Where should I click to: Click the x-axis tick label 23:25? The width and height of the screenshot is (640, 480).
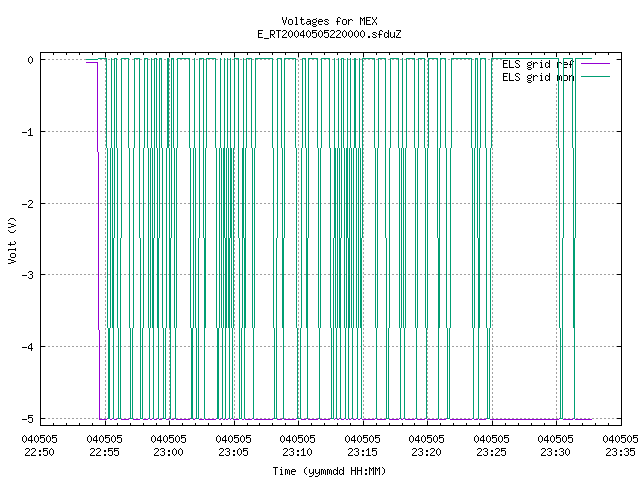(x=491, y=452)
